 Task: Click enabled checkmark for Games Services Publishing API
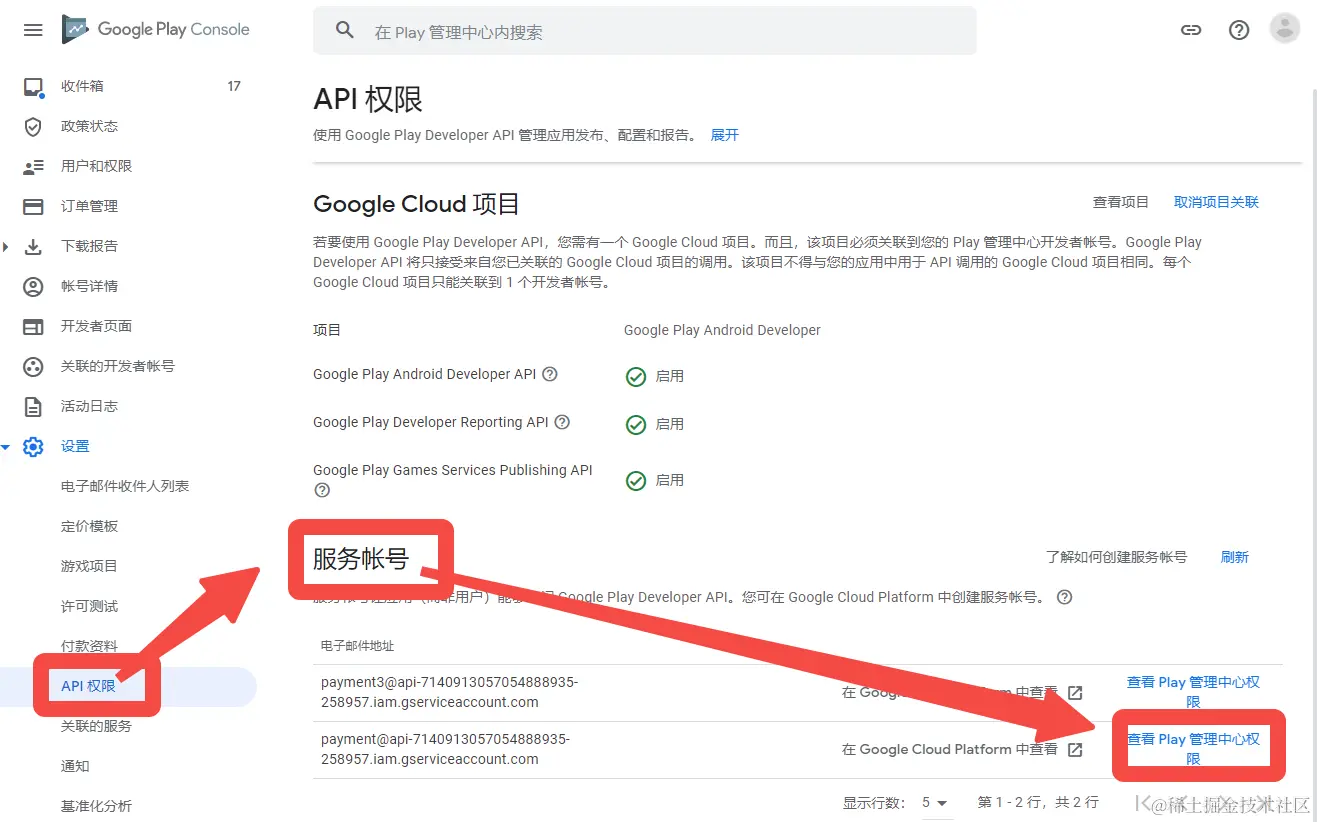[635, 480]
